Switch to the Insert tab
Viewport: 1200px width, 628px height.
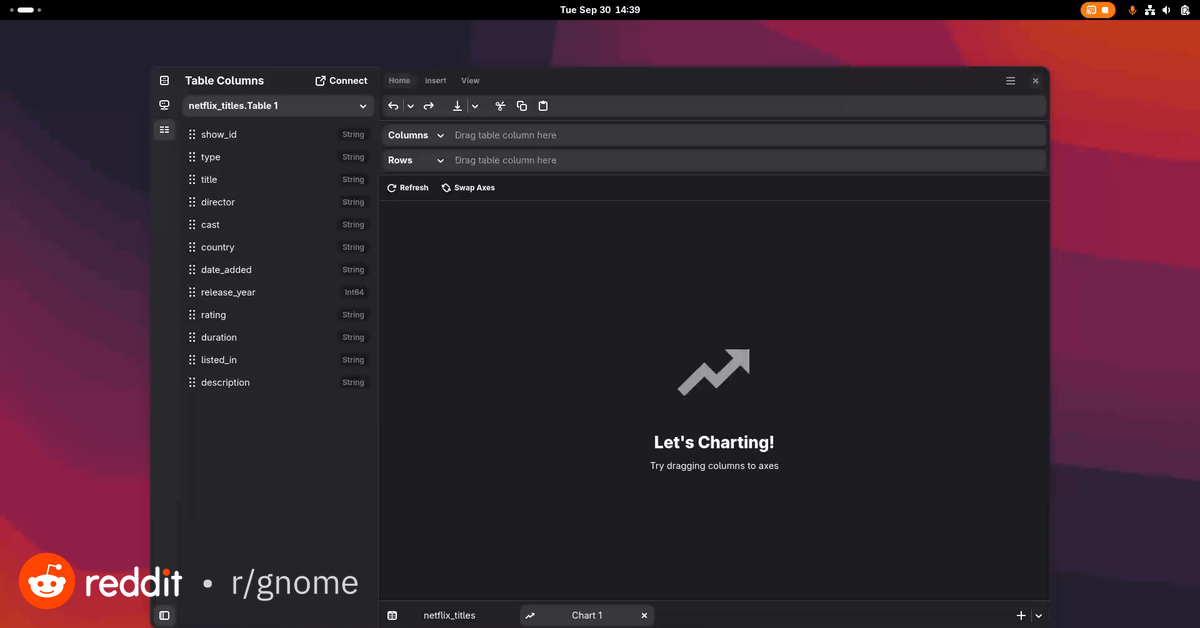[435, 81]
